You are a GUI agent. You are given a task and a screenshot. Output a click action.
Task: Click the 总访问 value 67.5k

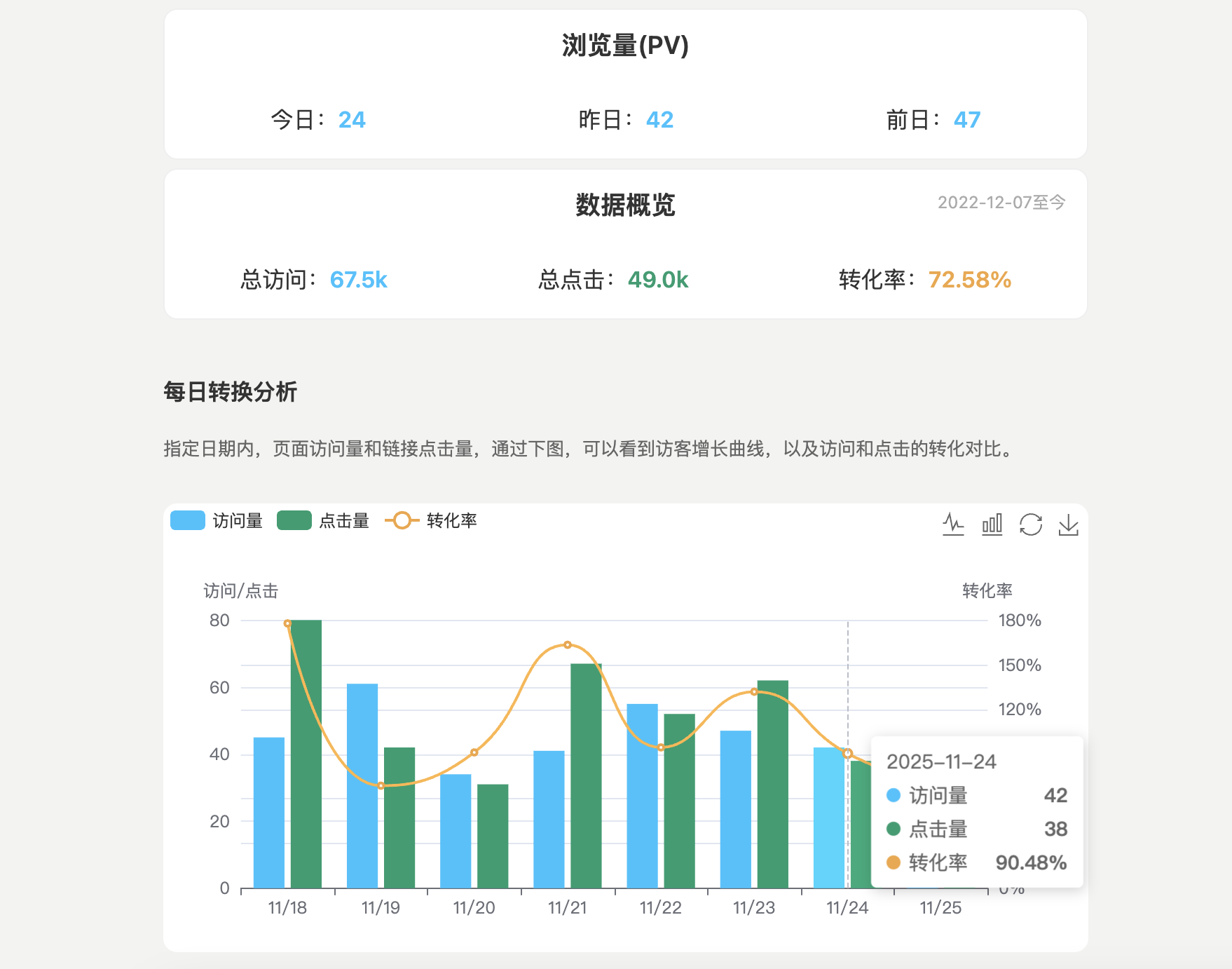coord(358,280)
